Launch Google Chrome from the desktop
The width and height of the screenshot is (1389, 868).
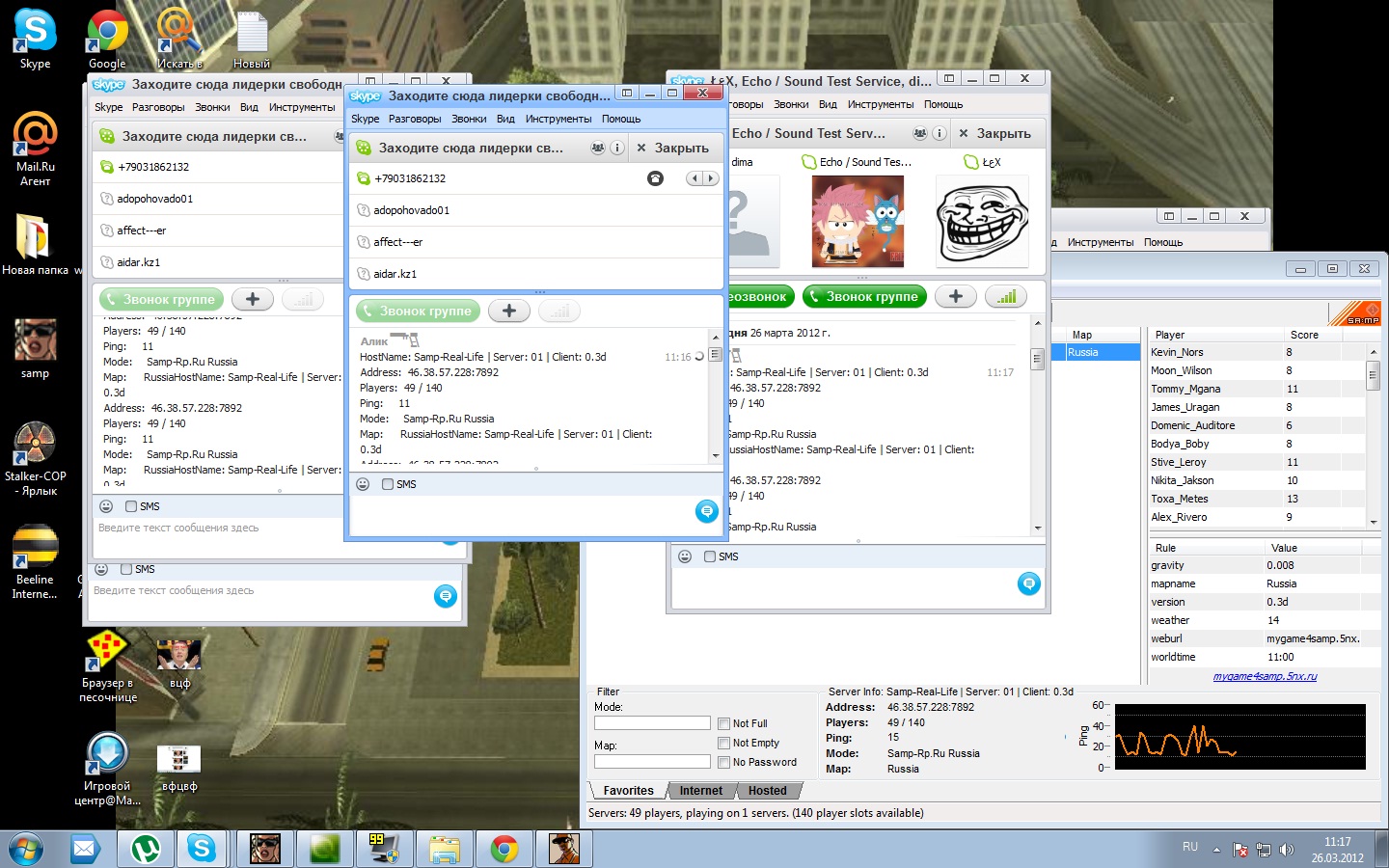(x=107, y=39)
